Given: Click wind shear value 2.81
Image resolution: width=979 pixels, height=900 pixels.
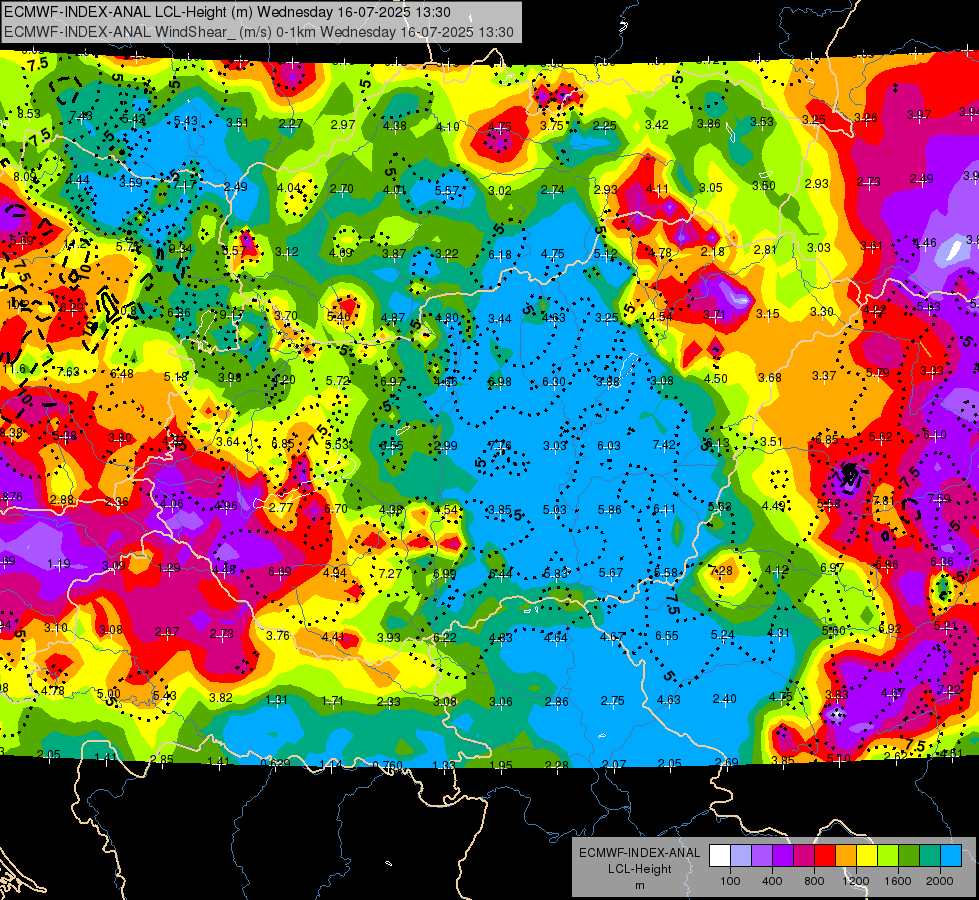Looking at the screenshot, I should (765, 250).
